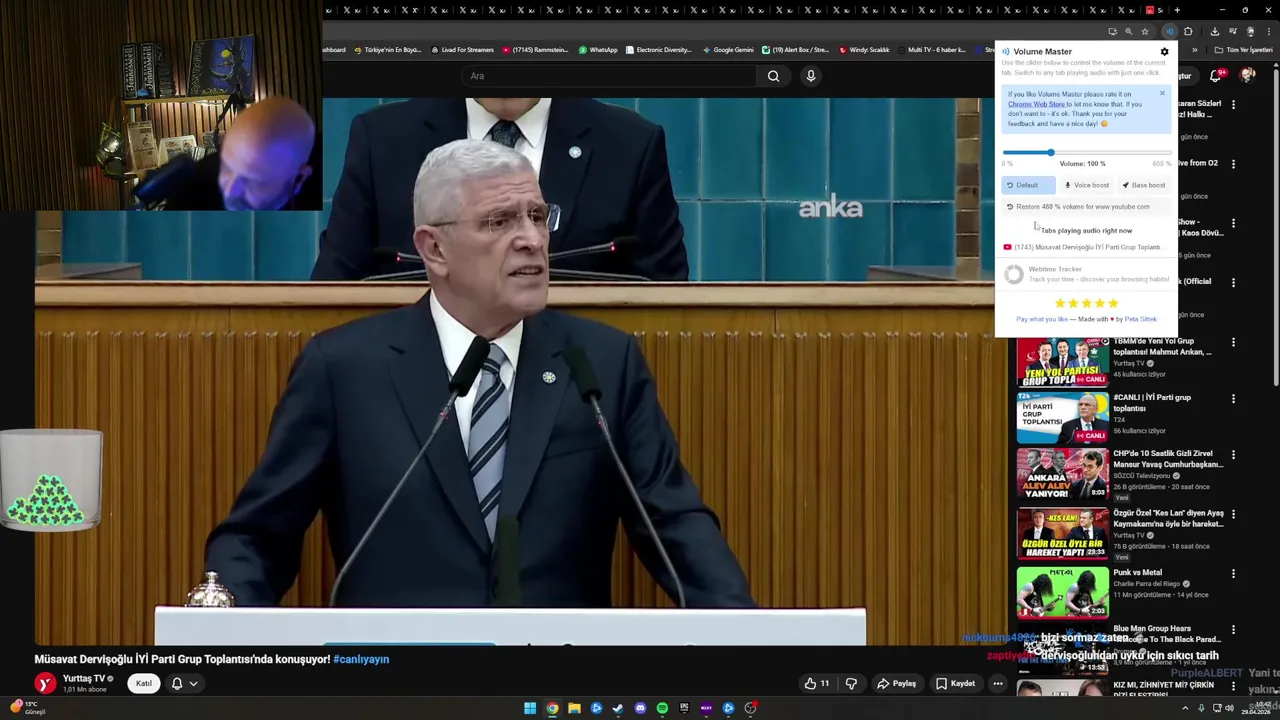Screen dimensions: 1280x720
Task: Open Steam from the taskbar
Action: point(618,708)
